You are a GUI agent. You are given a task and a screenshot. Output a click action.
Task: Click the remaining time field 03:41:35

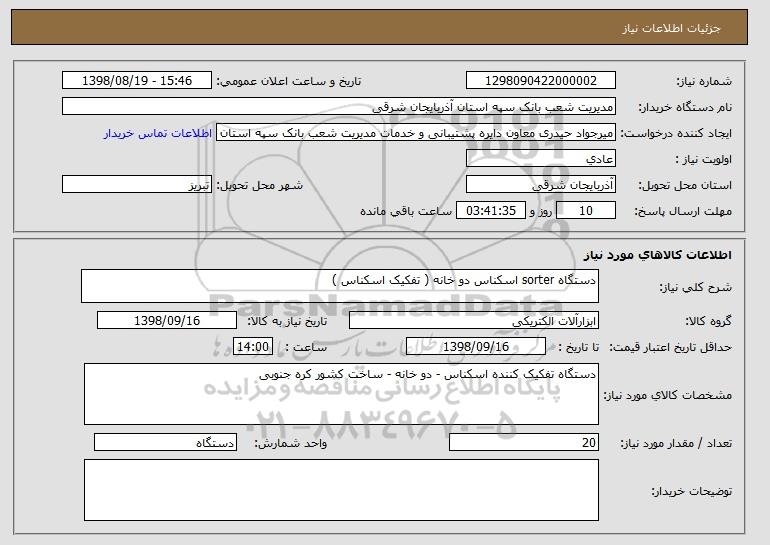pos(491,211)
